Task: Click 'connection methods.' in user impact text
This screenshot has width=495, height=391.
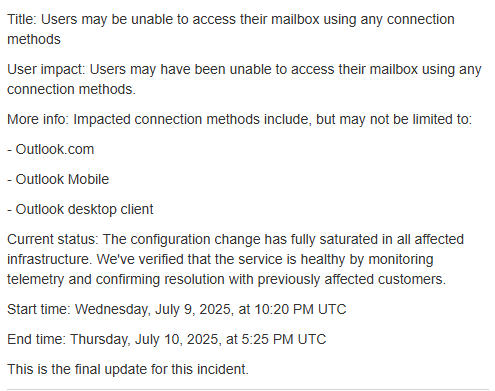Action: click(71, 89)
